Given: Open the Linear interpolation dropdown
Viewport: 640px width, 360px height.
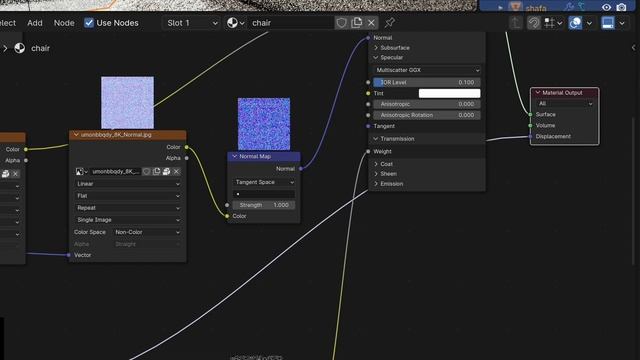Looking at the screenshot, I should 128,184.
